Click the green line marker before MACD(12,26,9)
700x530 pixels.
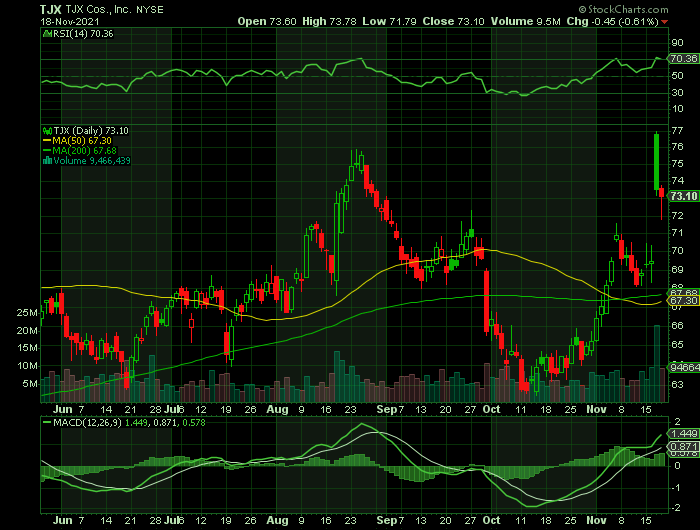pyautogui.click(x=47, y=422)
